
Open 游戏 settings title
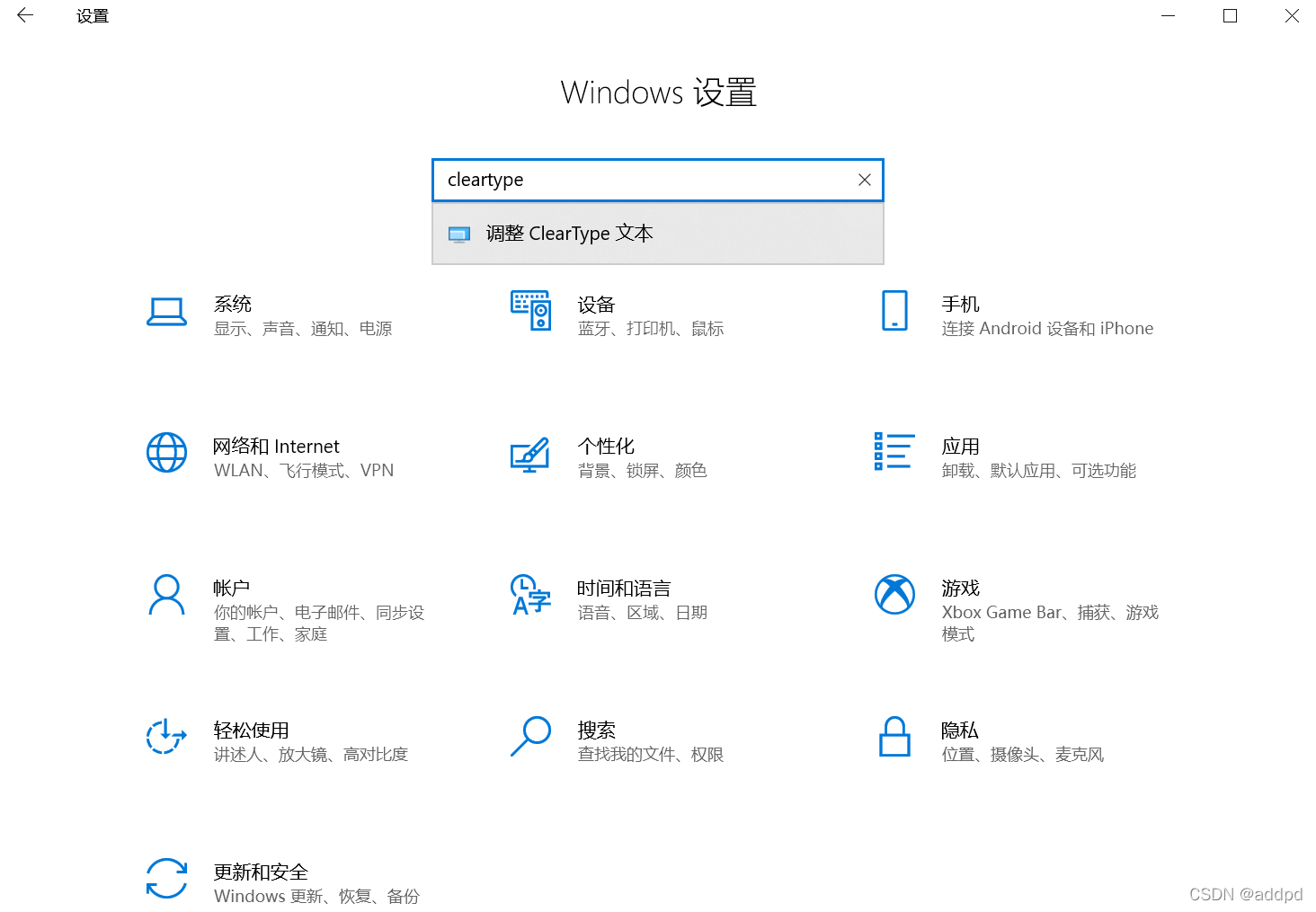960,589
